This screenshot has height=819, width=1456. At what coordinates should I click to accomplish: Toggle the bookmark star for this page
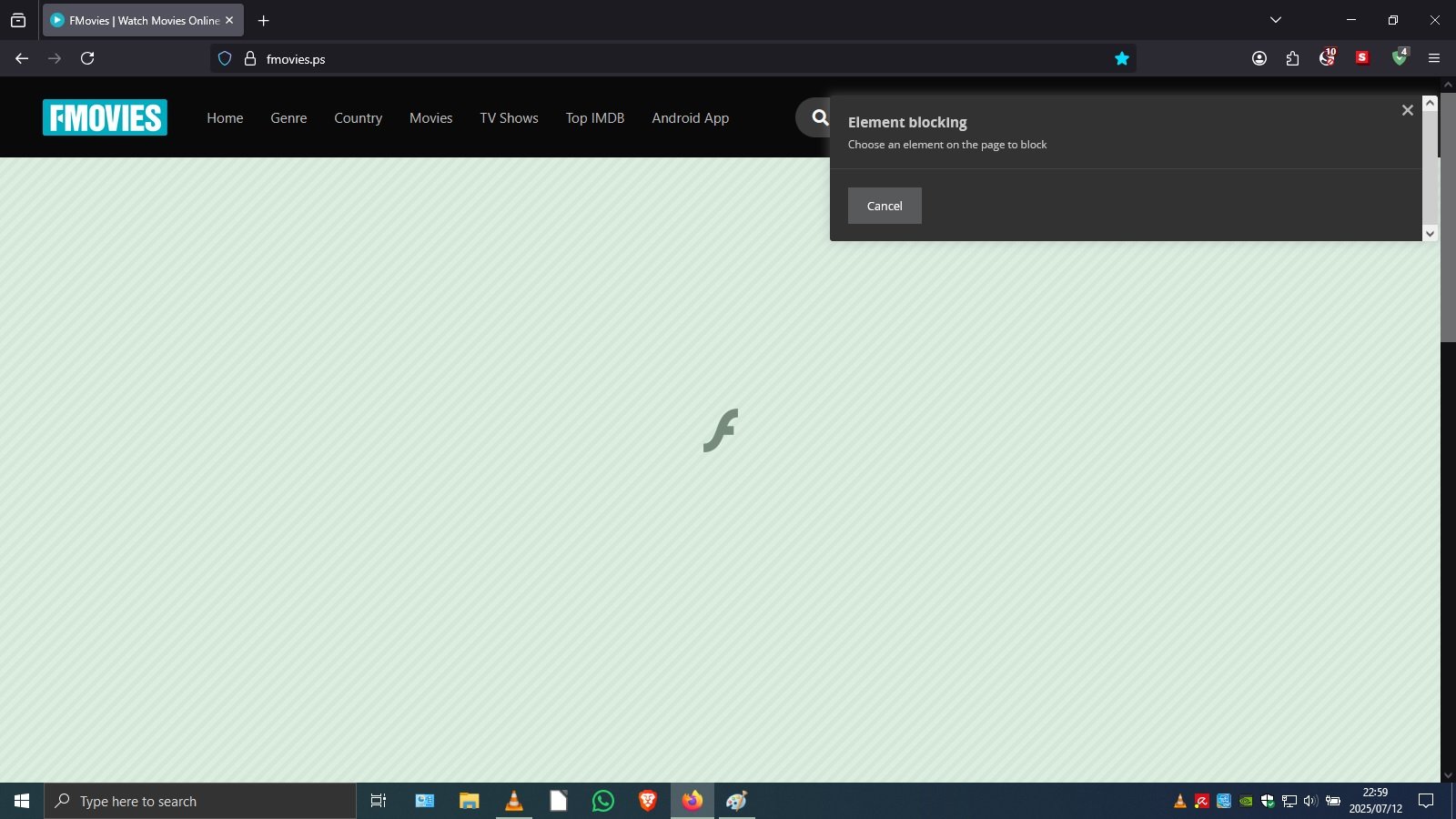(1122, 57)
